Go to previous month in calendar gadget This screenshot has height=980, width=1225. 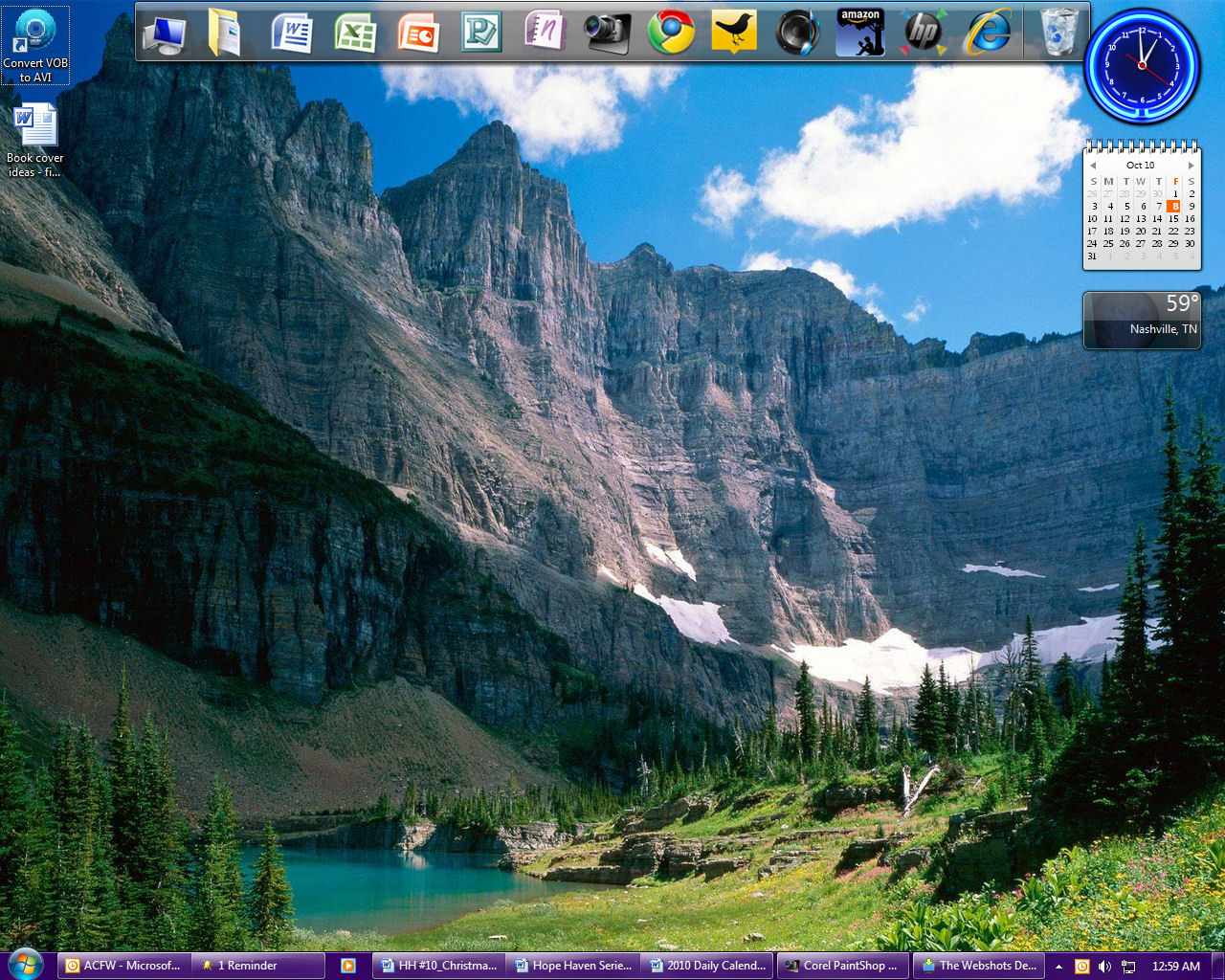click(x=1093, y=166)
